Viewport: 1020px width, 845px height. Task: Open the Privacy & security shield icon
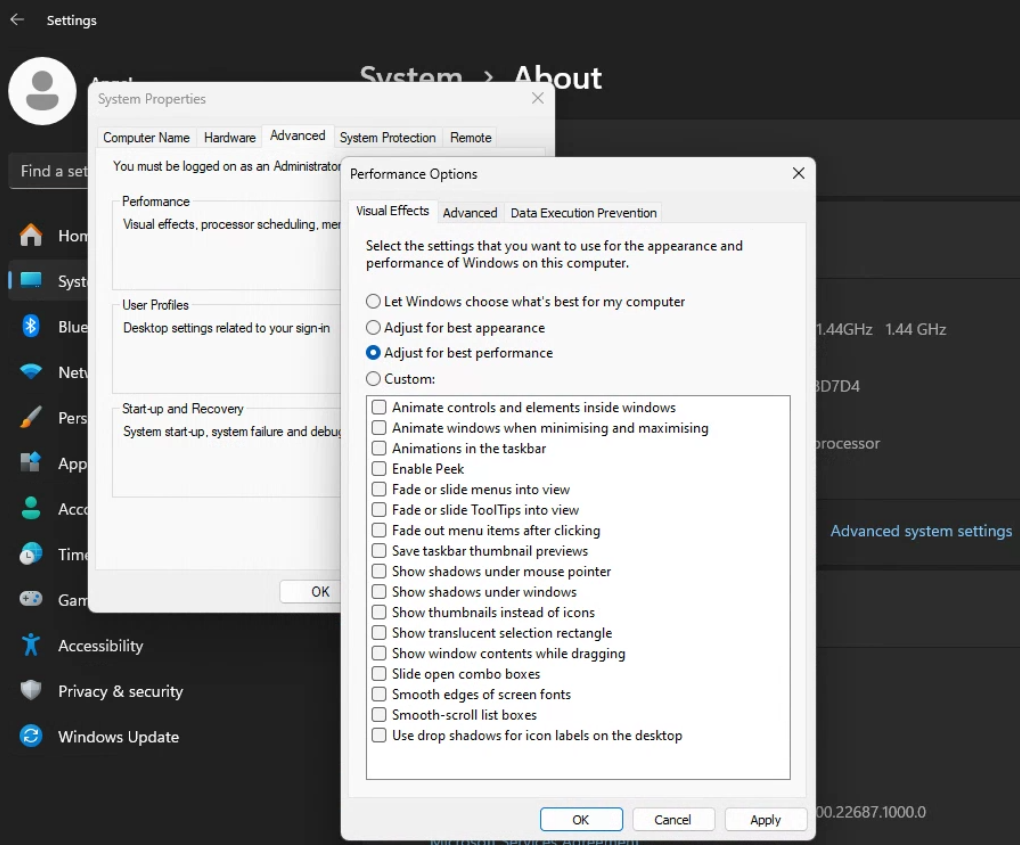click(x=31, y=690)
